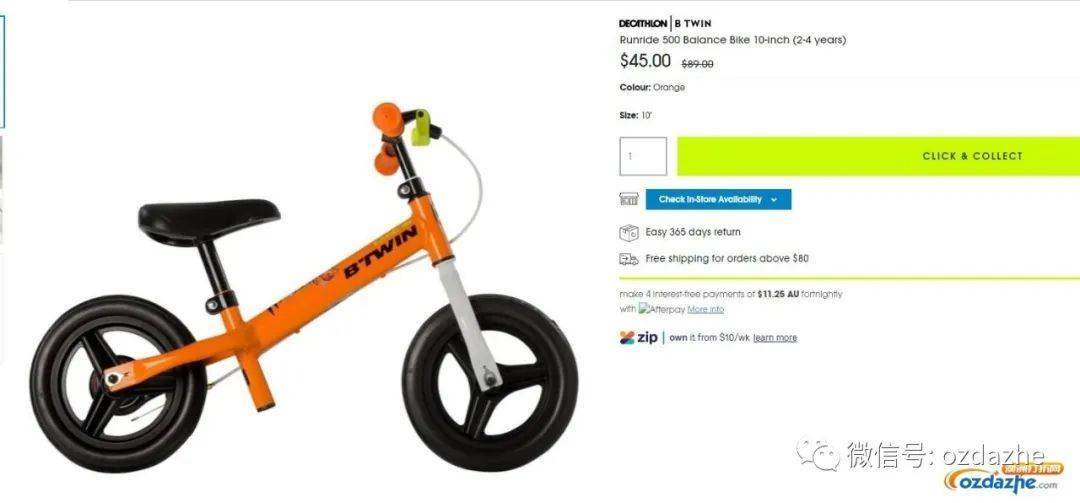1080x503 pixels.
Task: Click the Decathlon brand logo
Action: click(x=643, y=23)
